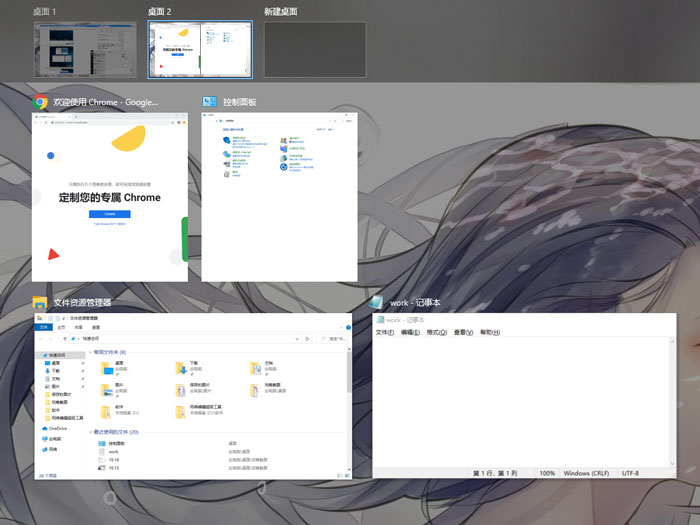The height and width of the screenshot is (525, 700).
Task: Click the large icons view button in Explorer status bar
Action: 348,475
